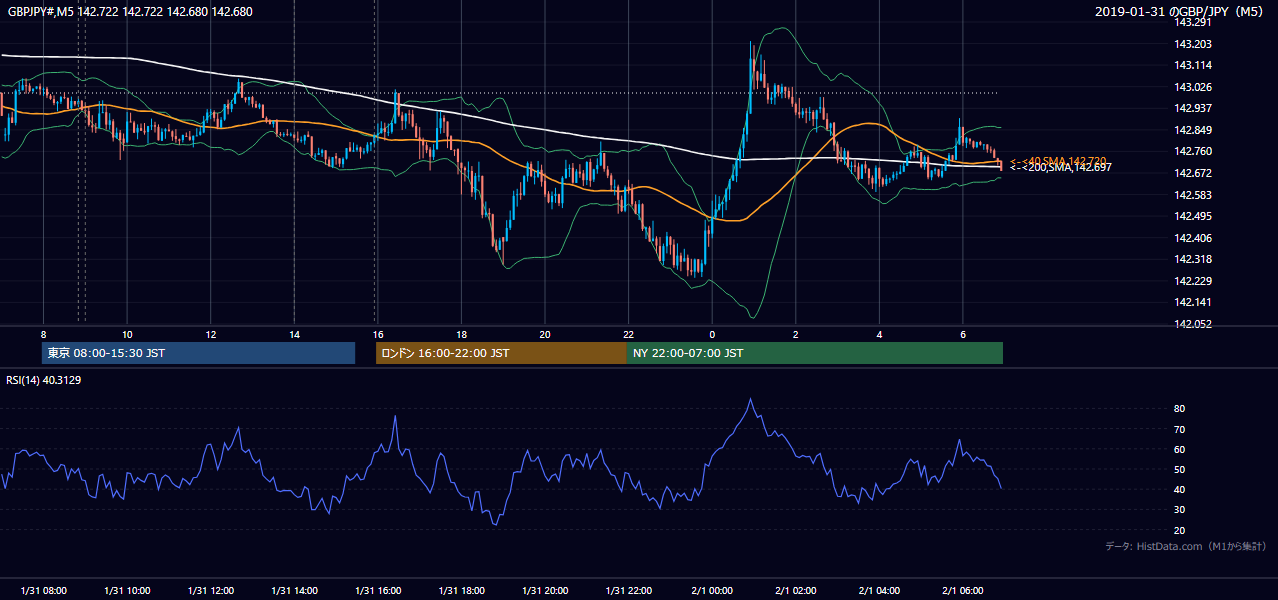Click price axis value 143.114
Screen dimensions: 1278x600
point(1192,65)
